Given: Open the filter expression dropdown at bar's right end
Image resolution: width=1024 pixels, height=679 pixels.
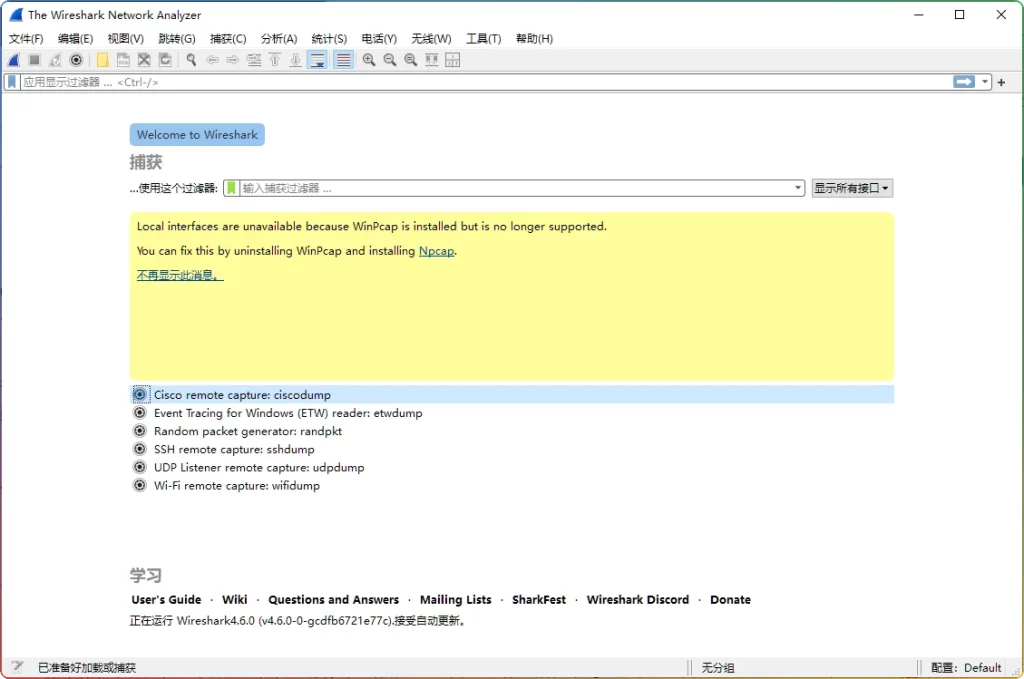Looking at the screenshot, I should tap(983, 82).
